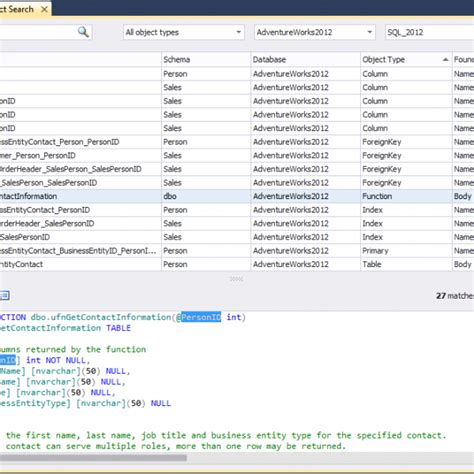Image resolution: width=474 pixels, height=474 pixels.
Task: Select index row ssEntityContact_PersonID
Action: click(237, 210)
